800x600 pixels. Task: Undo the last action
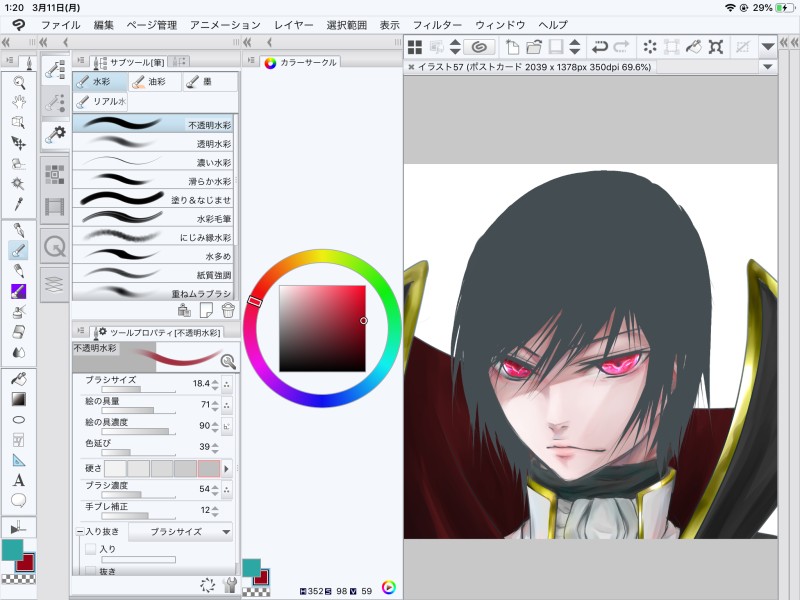(599, 47)
